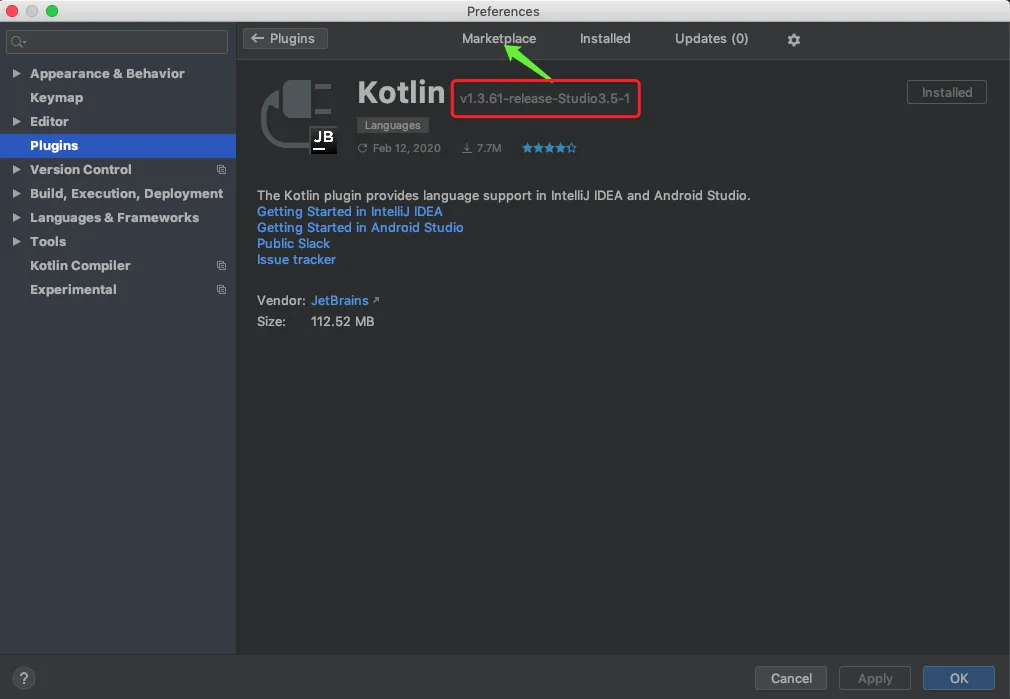Open help with the question mark button
Viewport: 1010px width, 699px height.
24,678
